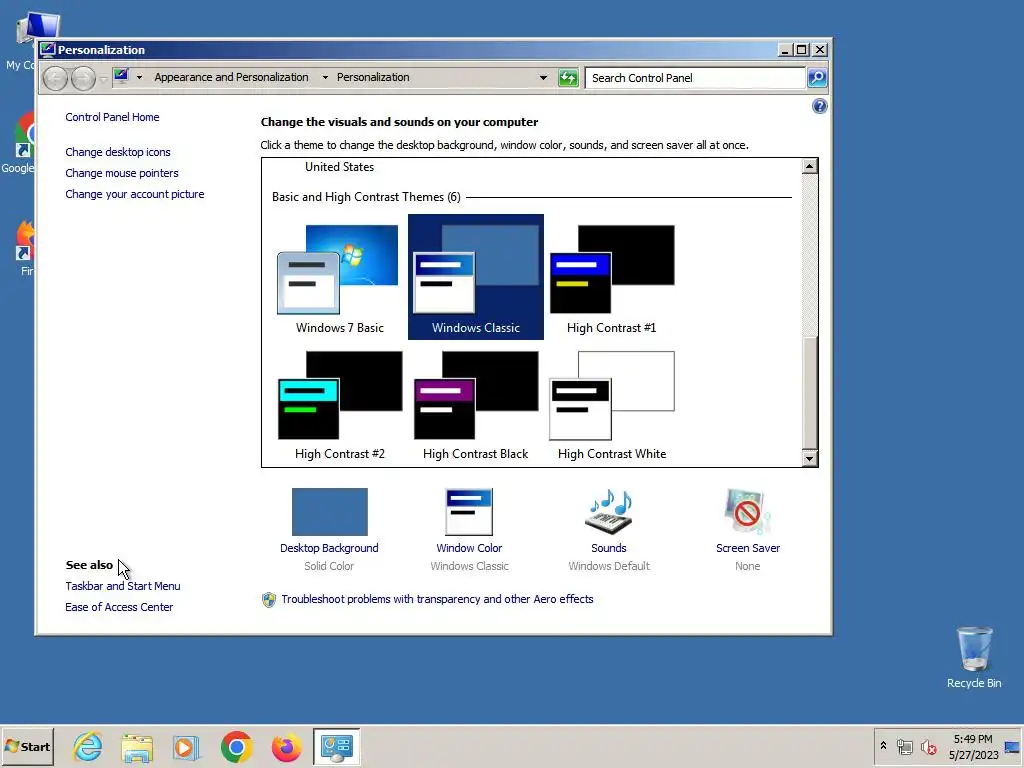Click Personalization breadcrumb in address bar

tap(373, 77)
